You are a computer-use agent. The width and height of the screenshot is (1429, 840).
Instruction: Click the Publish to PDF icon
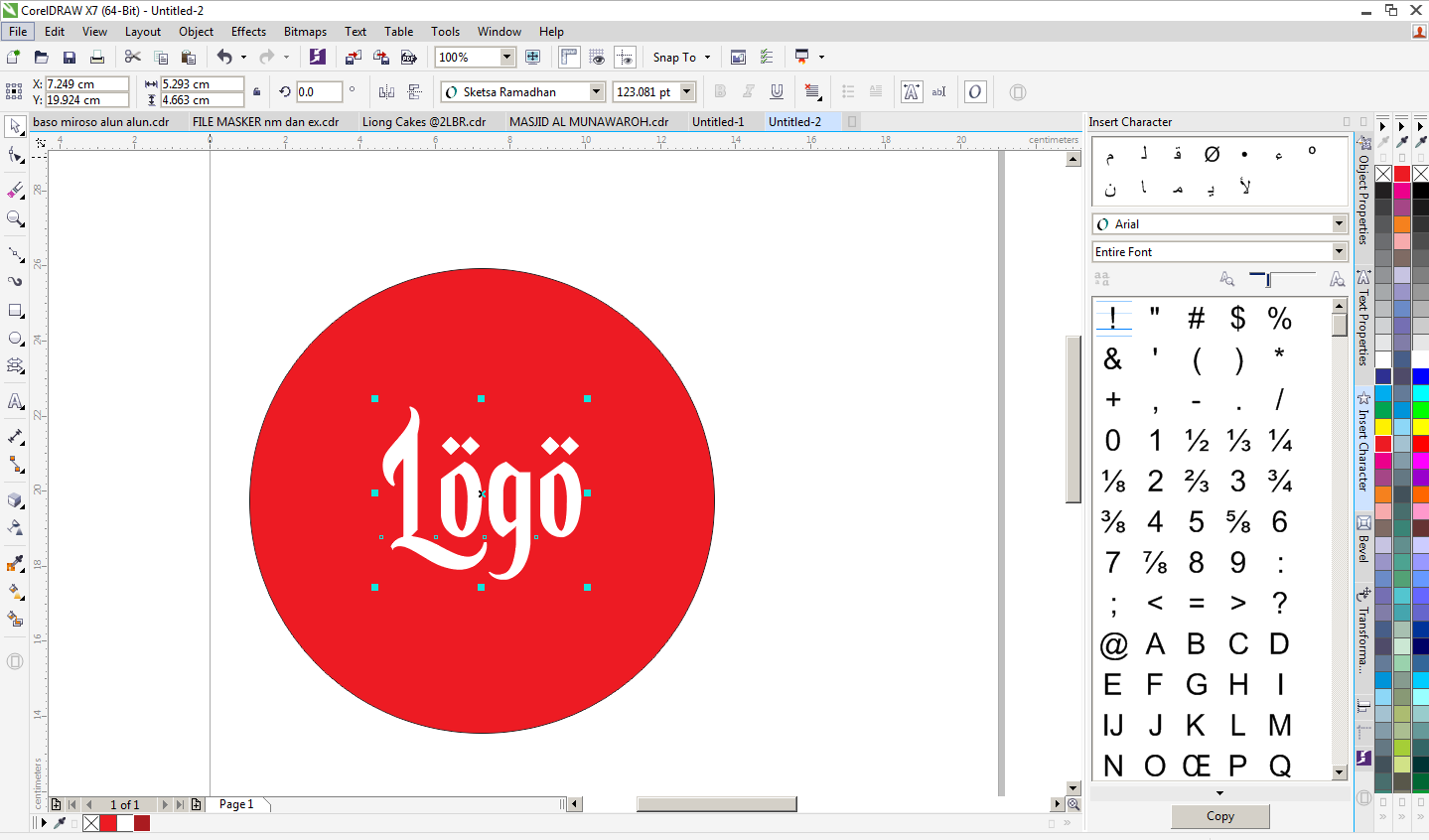(407, 58)
